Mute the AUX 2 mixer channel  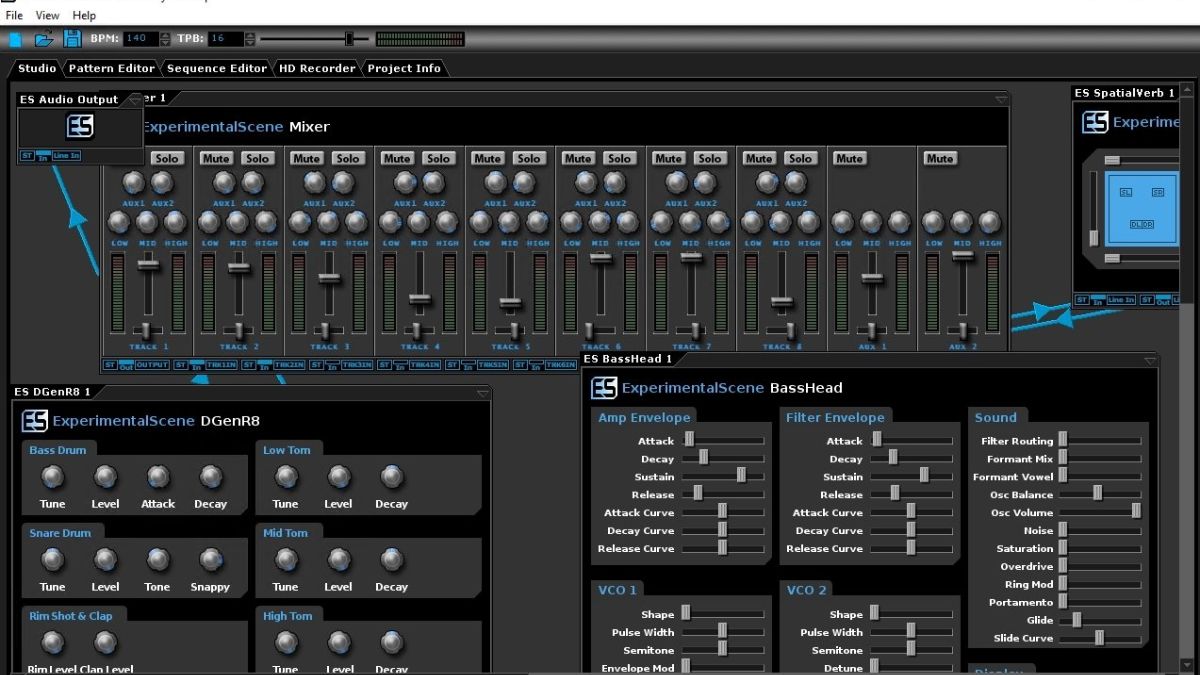pyautogui.click(x=939, y=158)
